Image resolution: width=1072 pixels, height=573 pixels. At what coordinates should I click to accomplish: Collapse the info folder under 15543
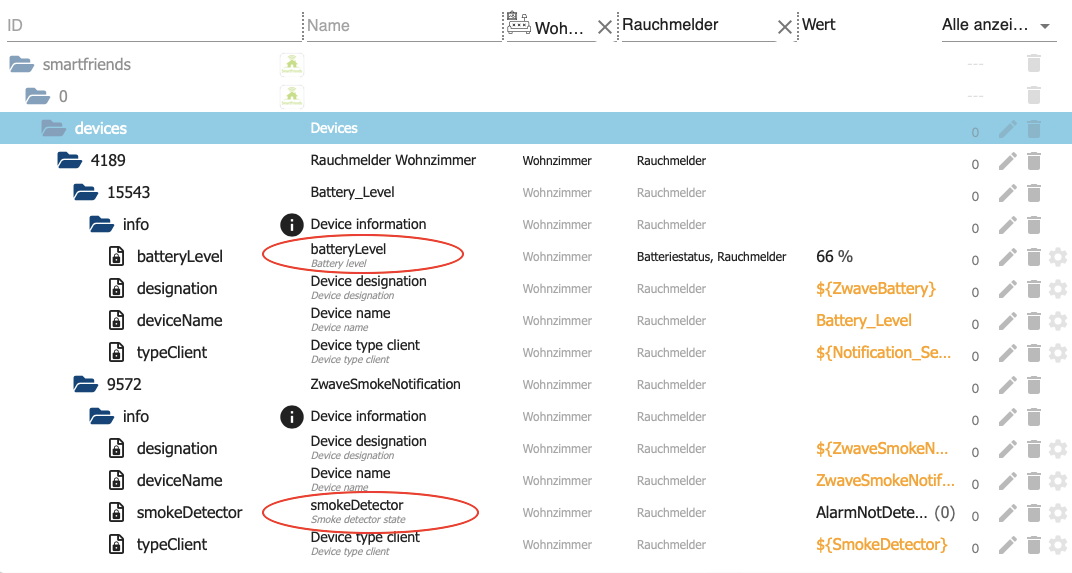(101, 224)
